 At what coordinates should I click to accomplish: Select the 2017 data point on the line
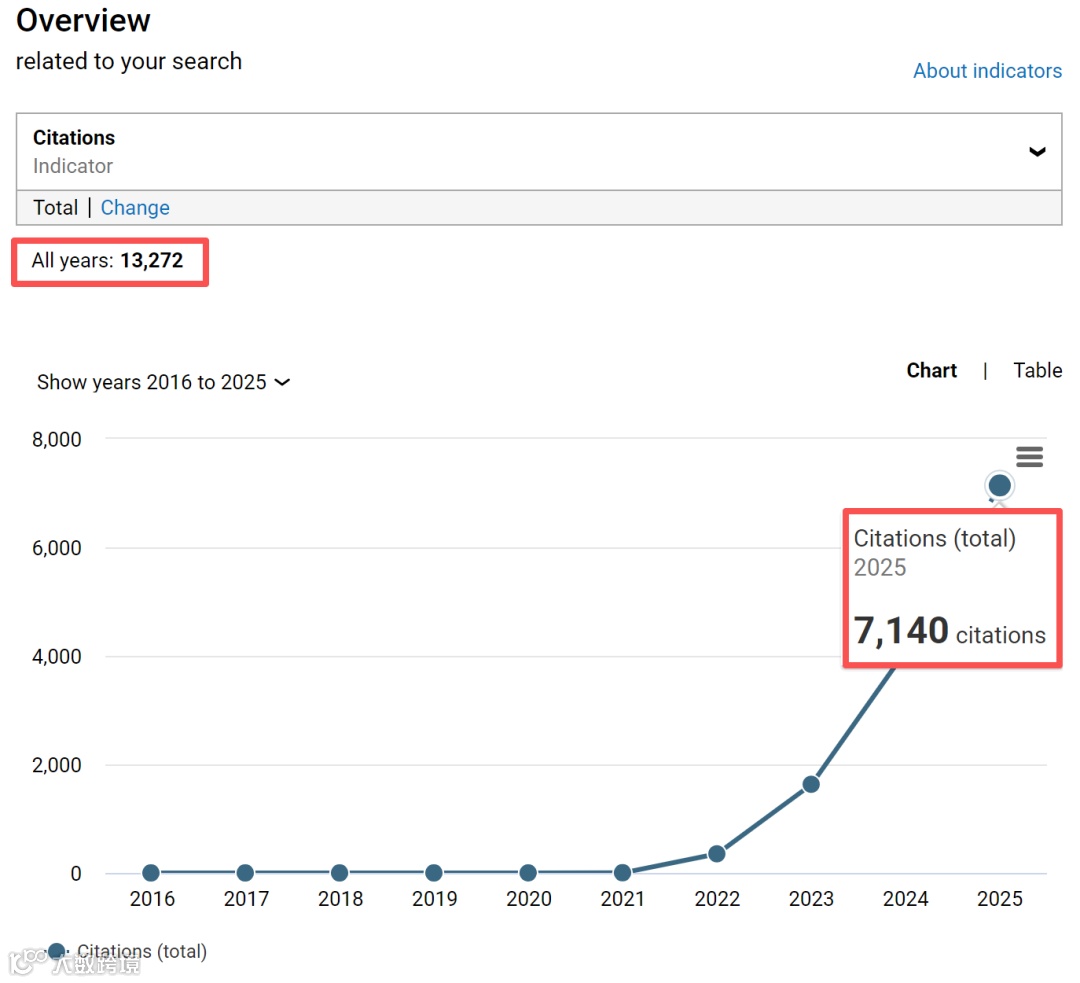tap(245, 873)
